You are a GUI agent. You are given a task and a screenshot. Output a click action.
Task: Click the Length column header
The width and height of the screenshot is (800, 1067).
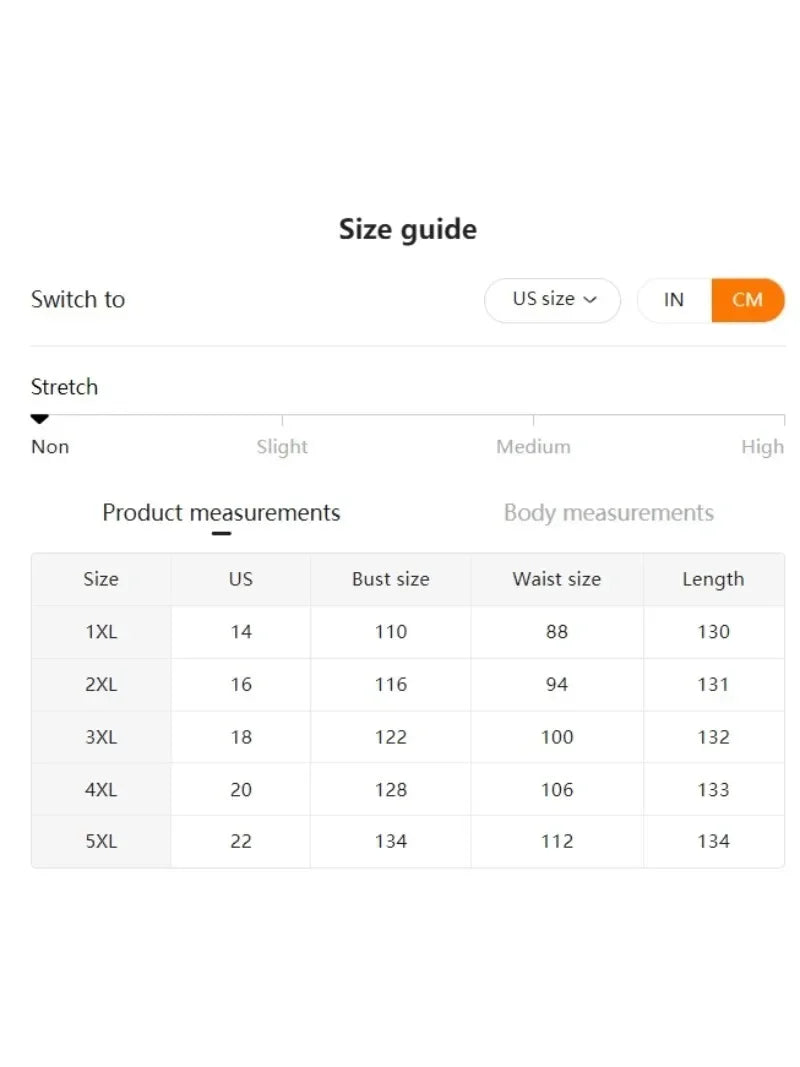[x=713, y=579]
